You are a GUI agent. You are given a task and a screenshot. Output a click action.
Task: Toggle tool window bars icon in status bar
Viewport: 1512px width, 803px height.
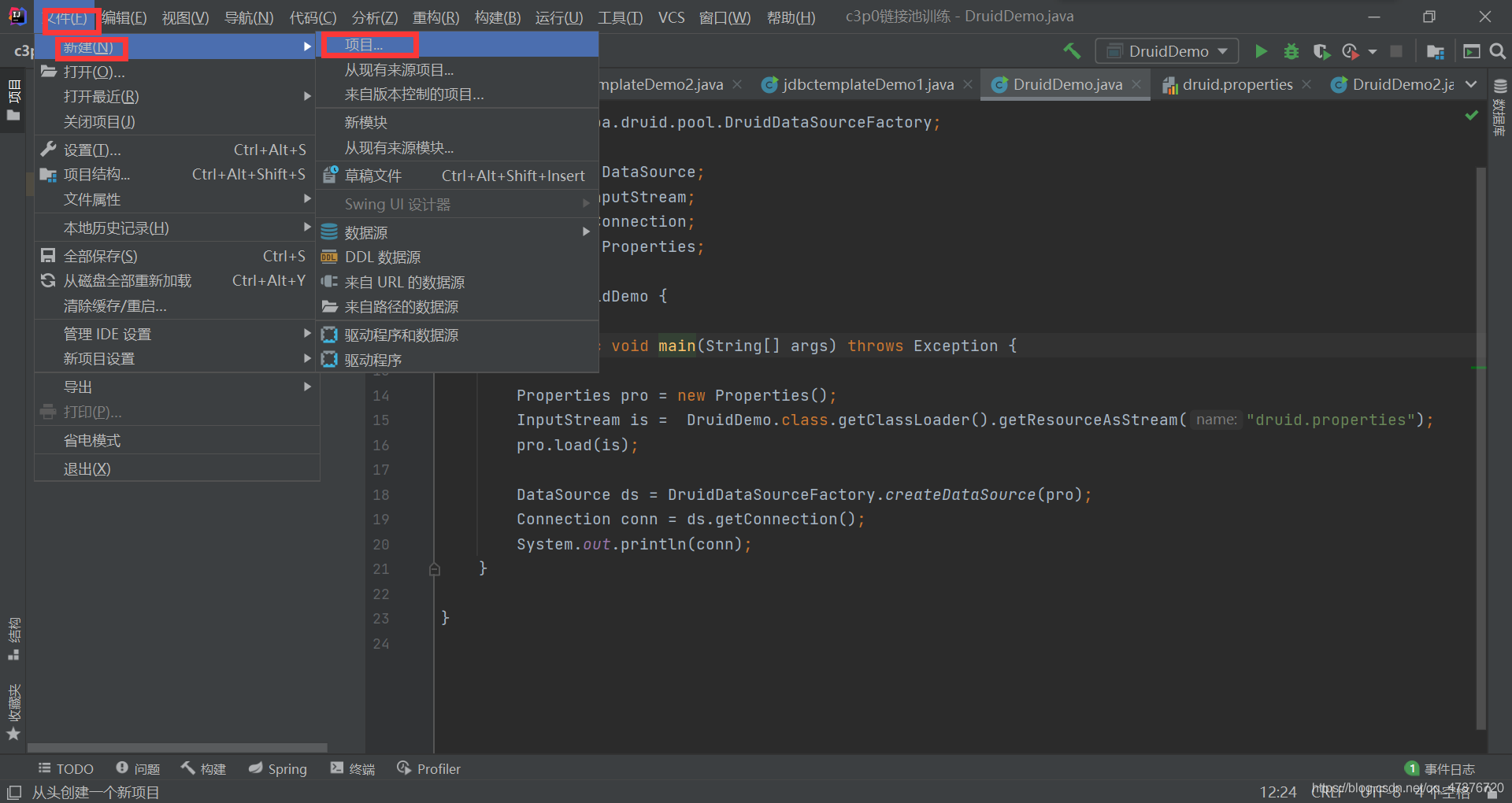[14, 792]
